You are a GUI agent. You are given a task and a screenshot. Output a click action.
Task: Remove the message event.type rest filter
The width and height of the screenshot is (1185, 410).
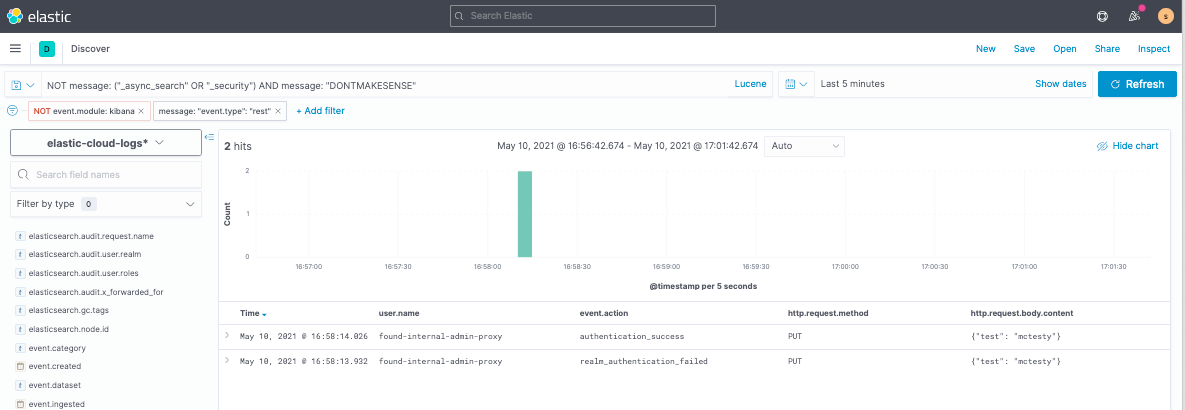[278, 111]
